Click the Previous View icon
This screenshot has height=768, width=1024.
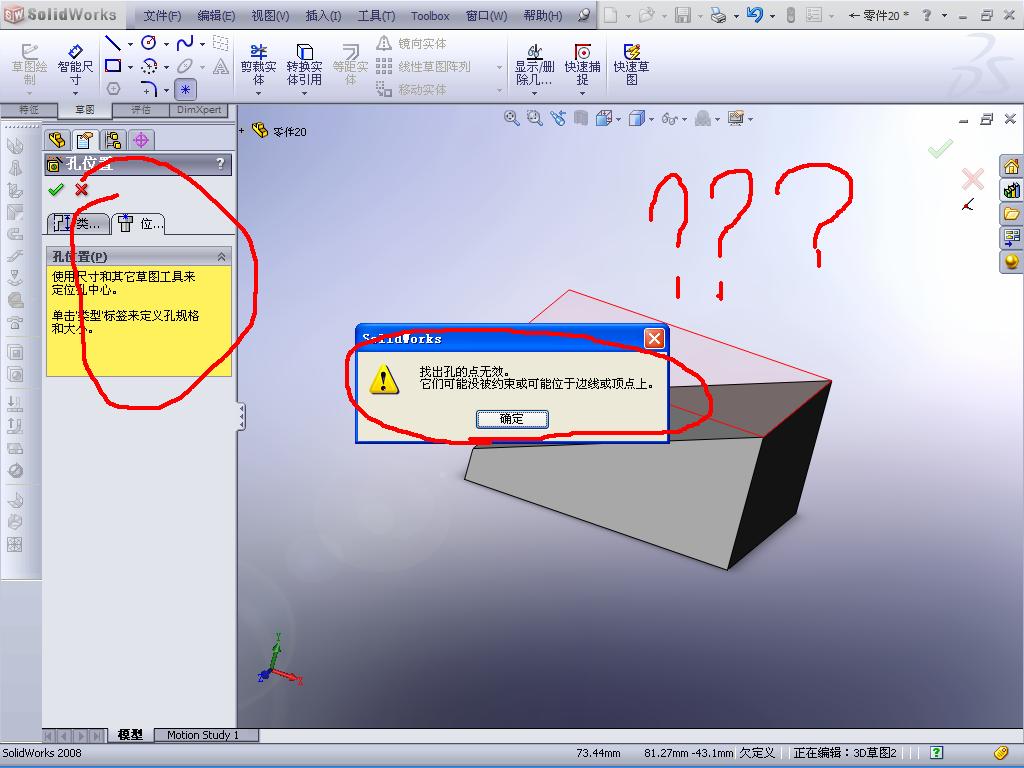(x=558, y=118)
